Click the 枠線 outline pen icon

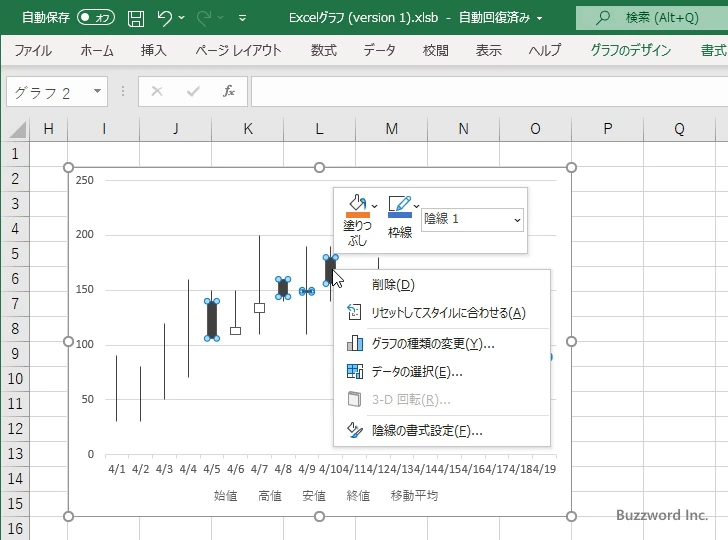[x=399, y=206]
